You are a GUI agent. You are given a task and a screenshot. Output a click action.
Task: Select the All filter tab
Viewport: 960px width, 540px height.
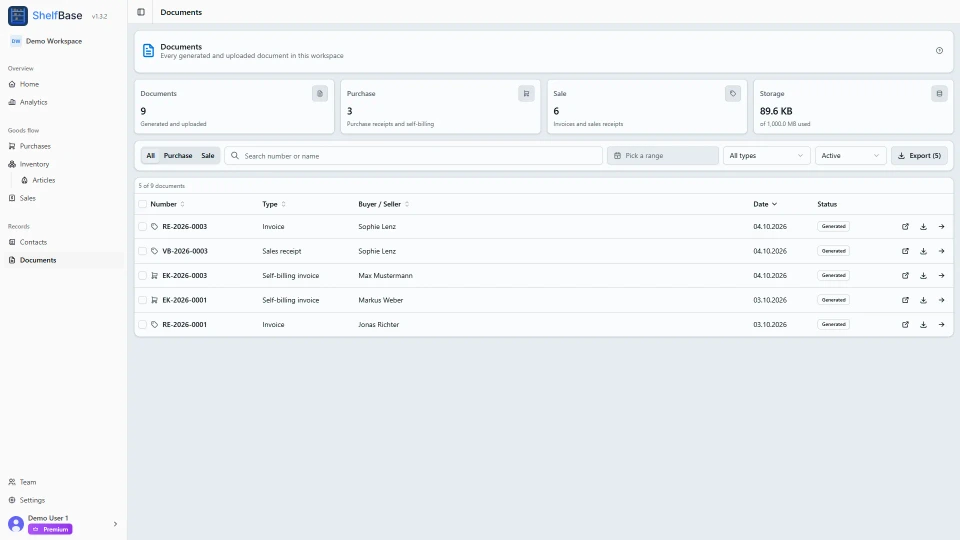151,156
